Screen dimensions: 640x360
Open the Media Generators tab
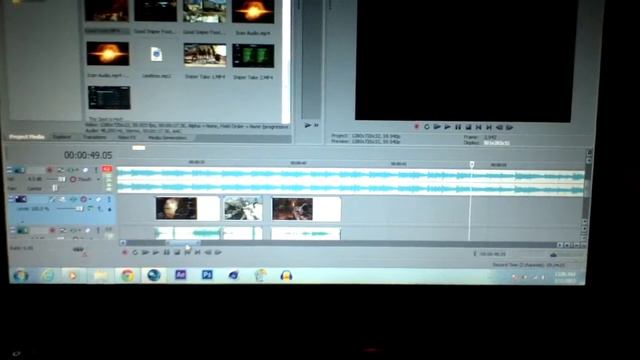point(167,138)
